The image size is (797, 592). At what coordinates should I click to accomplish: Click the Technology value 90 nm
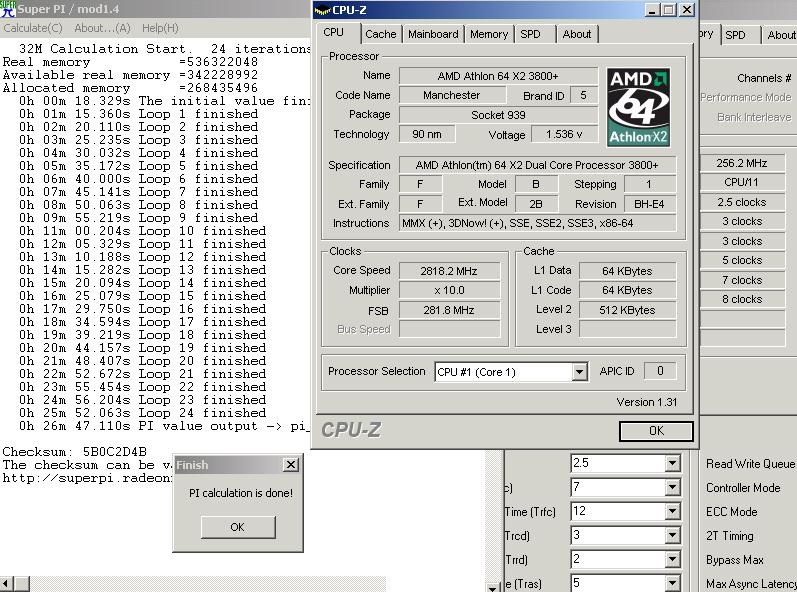coord(427,134)
